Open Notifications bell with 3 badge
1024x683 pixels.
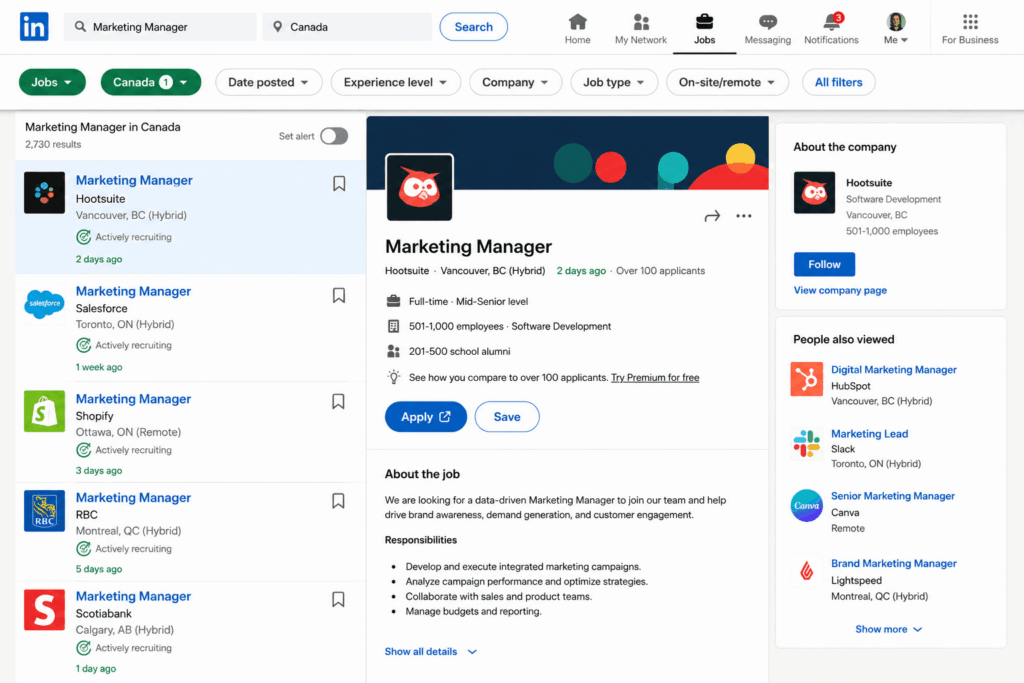(831, 29)
